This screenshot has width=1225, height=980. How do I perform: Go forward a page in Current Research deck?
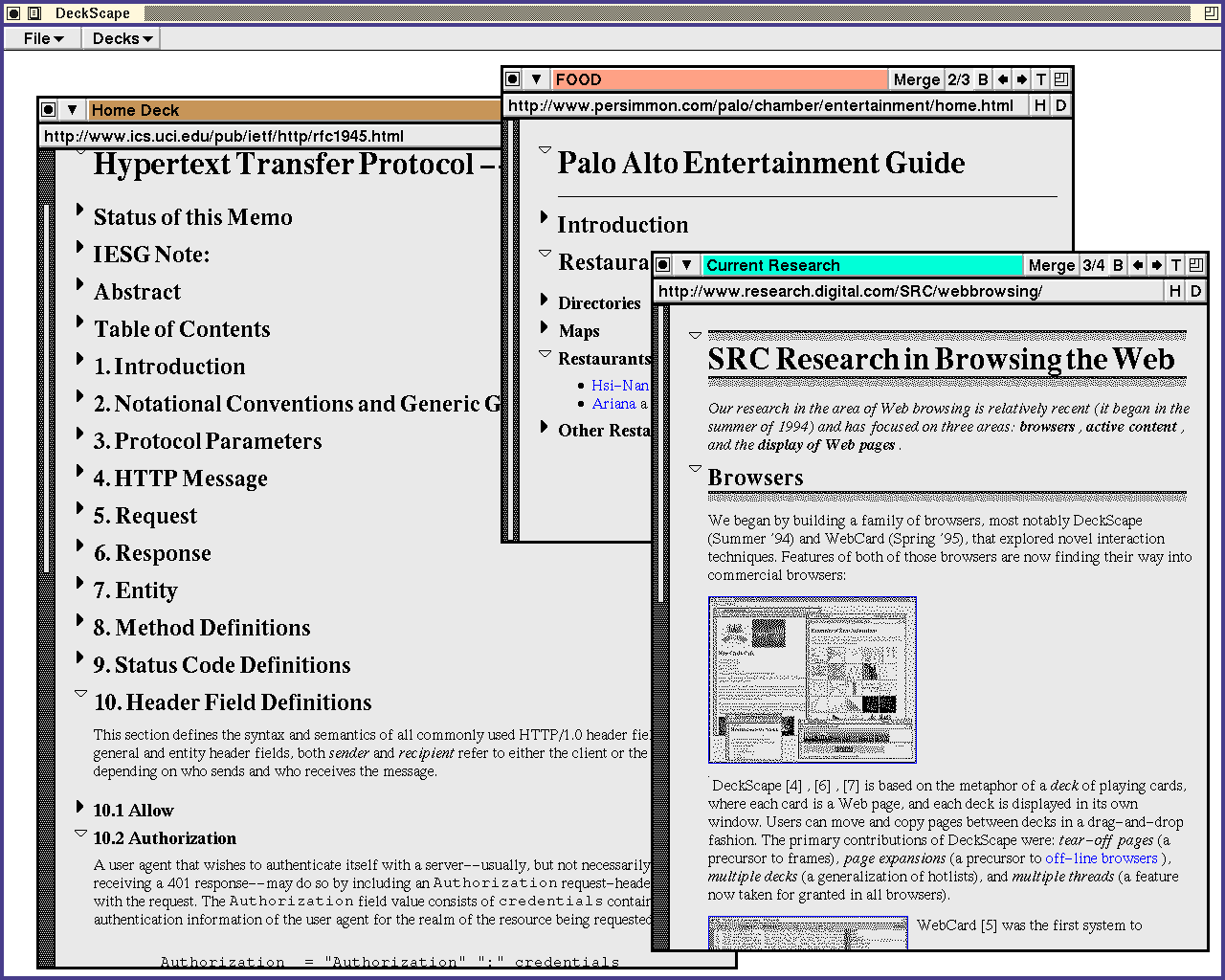click(x=1156, y=265)
